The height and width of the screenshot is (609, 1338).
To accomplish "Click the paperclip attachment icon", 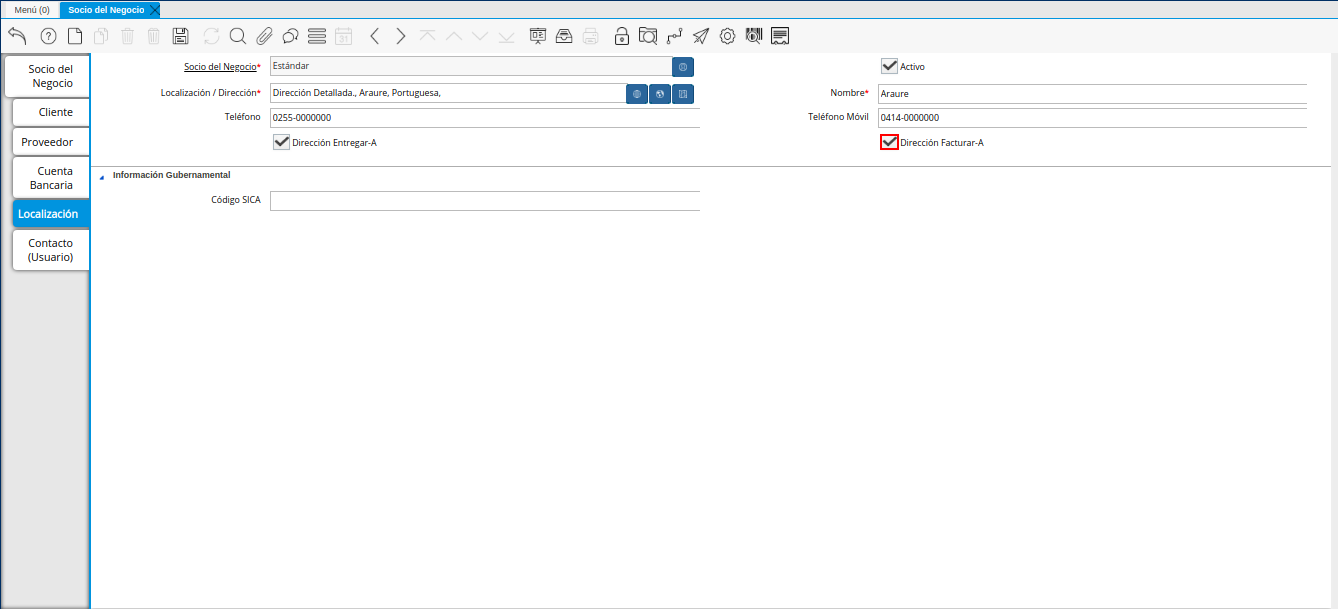I will [264, 36].
